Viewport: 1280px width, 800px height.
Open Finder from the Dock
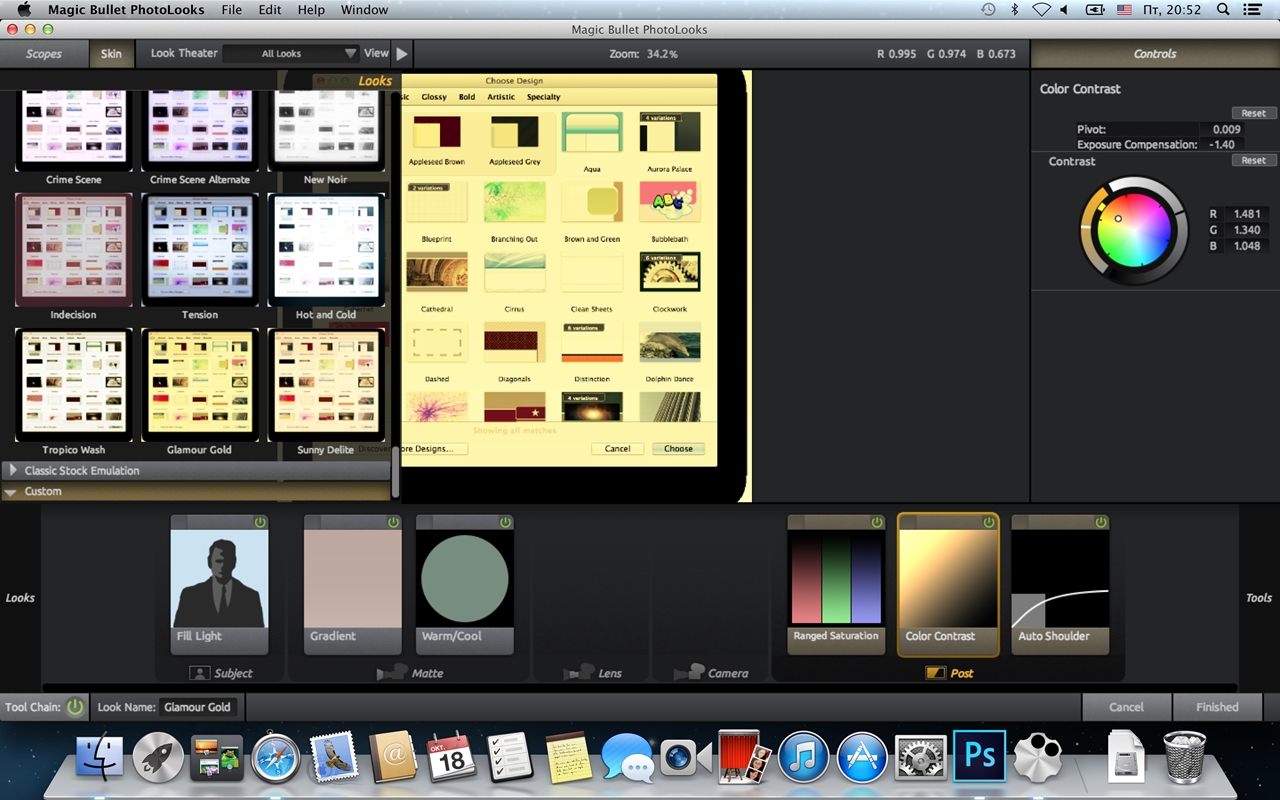tap(100, 759)
